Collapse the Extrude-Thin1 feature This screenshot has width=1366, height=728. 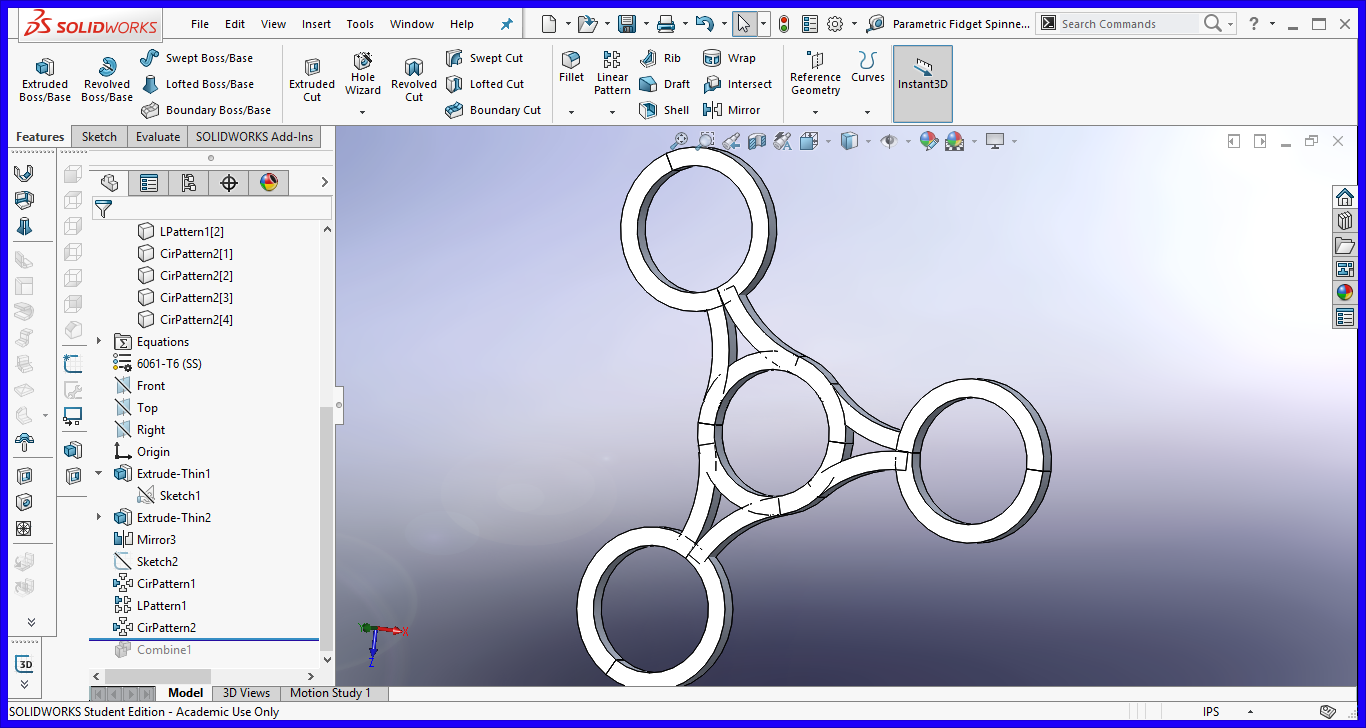(x=99, y=474)
